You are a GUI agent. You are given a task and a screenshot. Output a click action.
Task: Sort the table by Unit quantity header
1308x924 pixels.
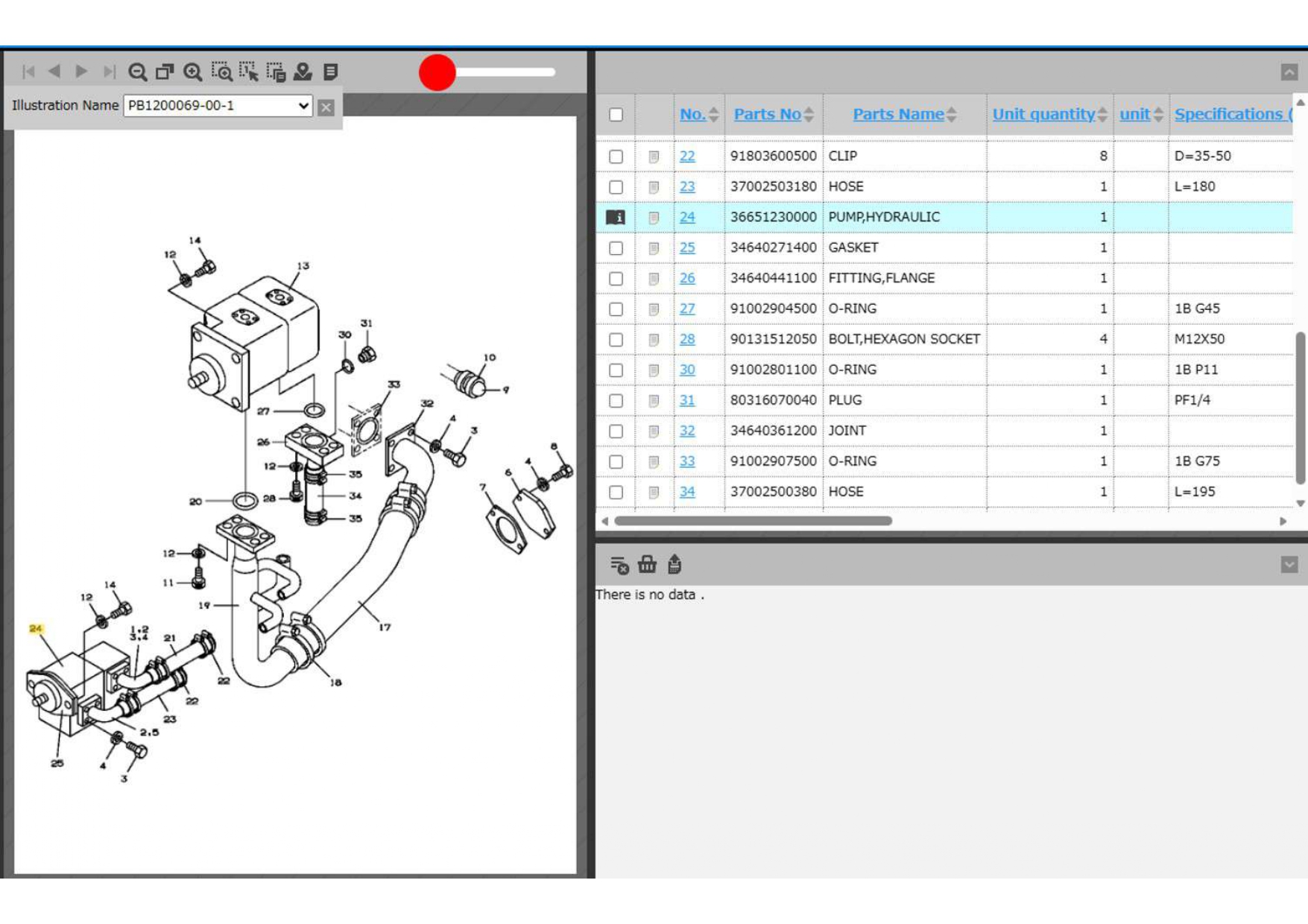1043,114
